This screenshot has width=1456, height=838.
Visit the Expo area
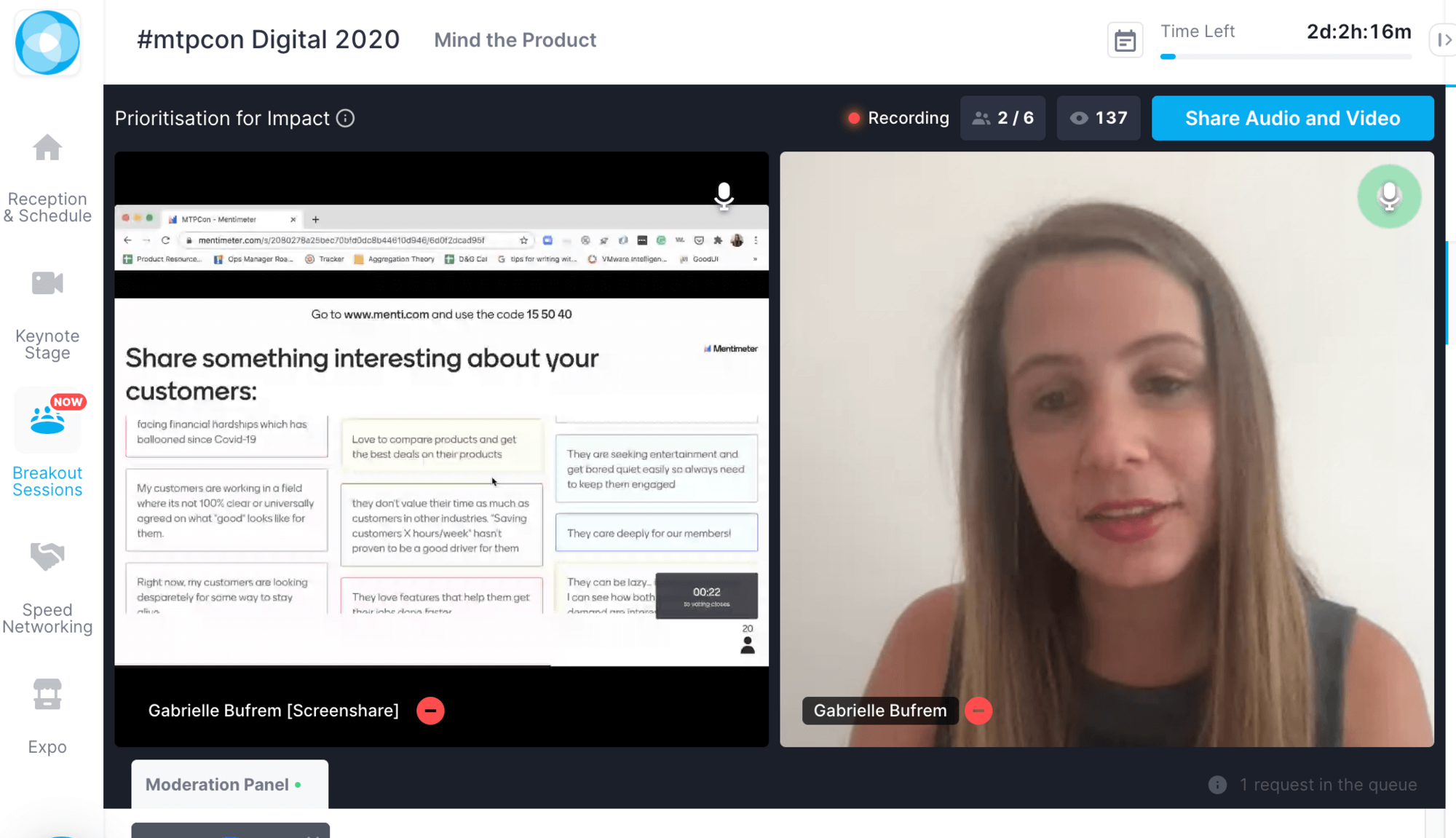[47, 716]
